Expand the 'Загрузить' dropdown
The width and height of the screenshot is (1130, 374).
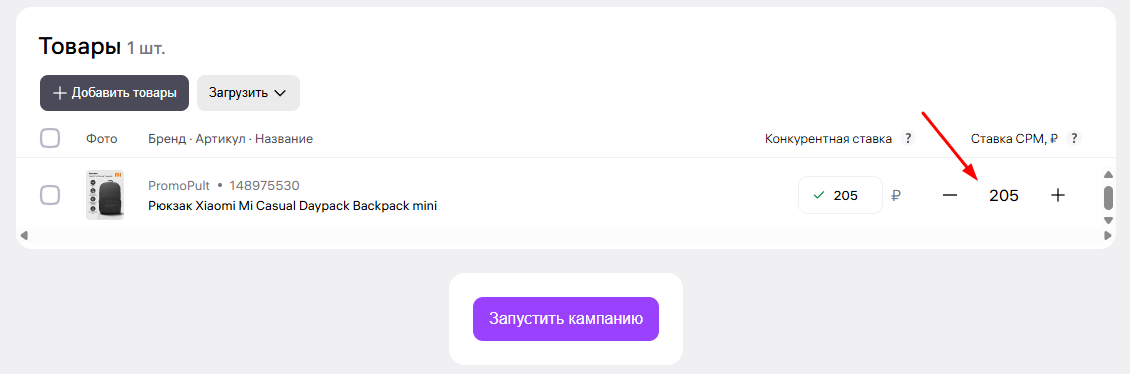[248, 93]
